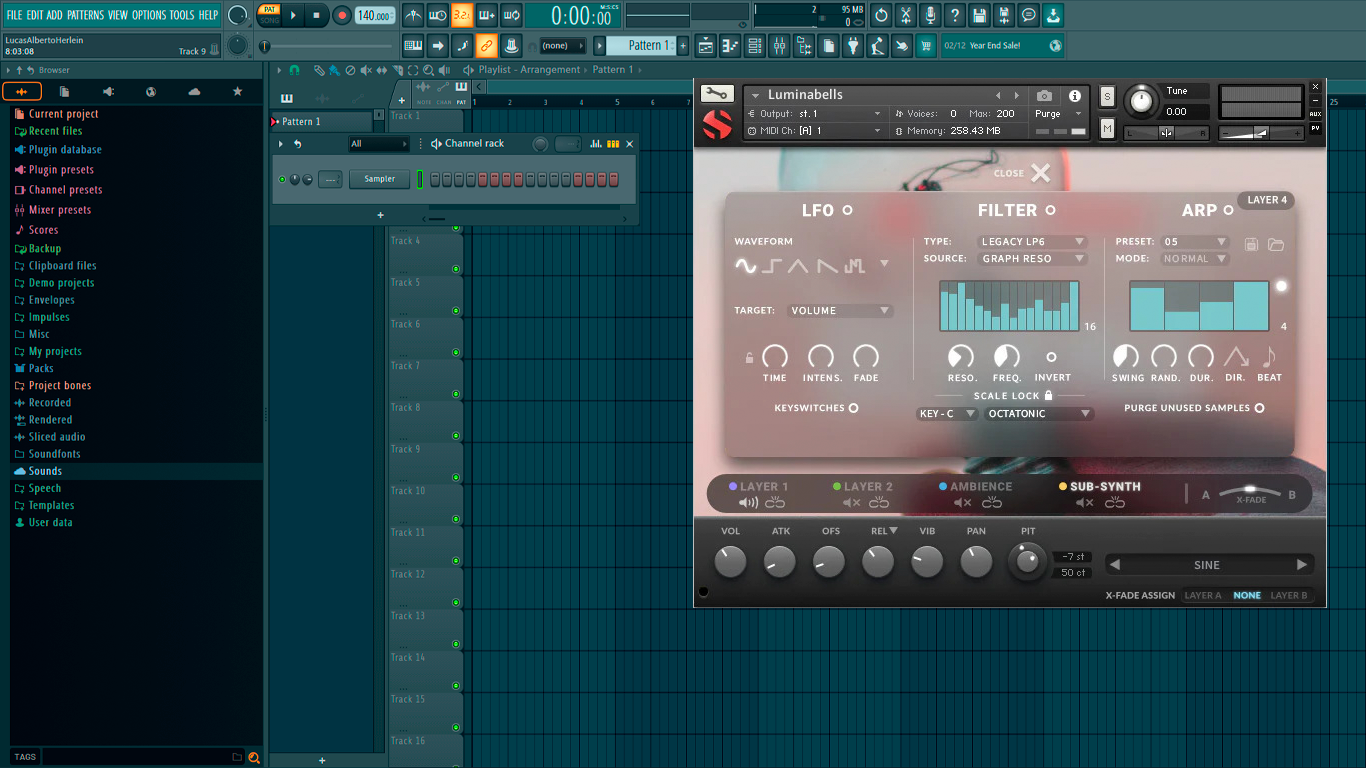The image size is (1366, 768).
Task: Open filter TYPE Legacy LP6 dropdown
Action: (1032, 242)
